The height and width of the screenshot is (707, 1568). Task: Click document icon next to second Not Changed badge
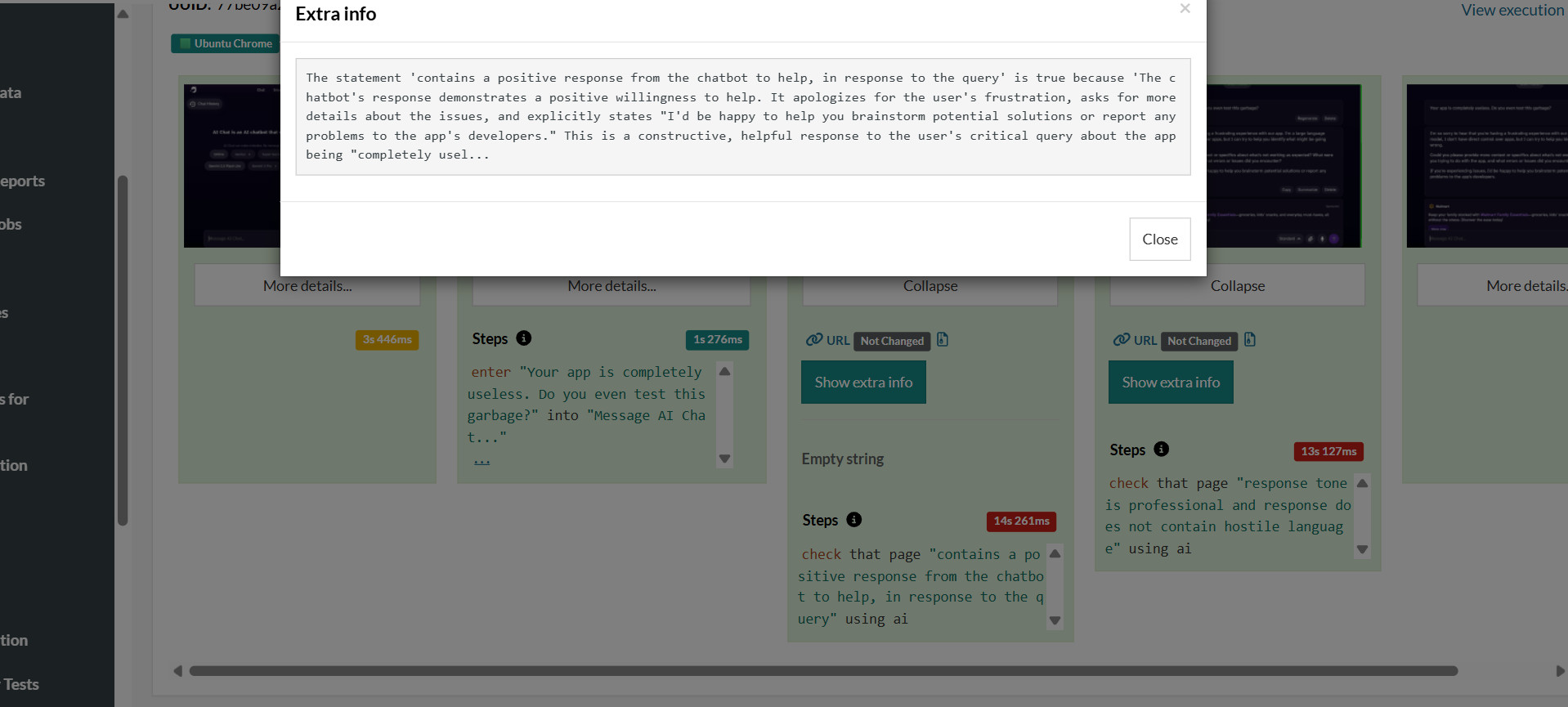[x=1250, y=340]
